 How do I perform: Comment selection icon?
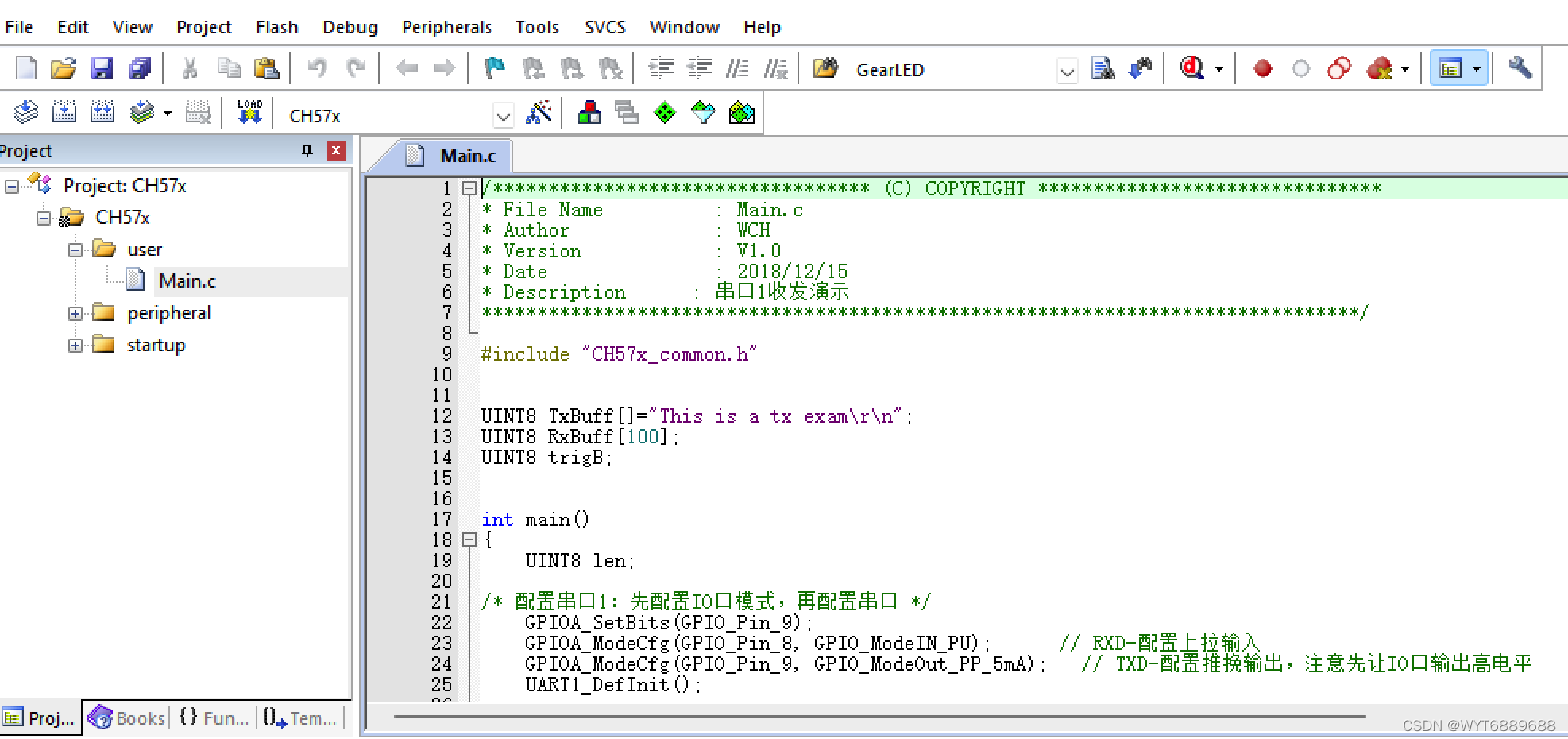(737, 68)
